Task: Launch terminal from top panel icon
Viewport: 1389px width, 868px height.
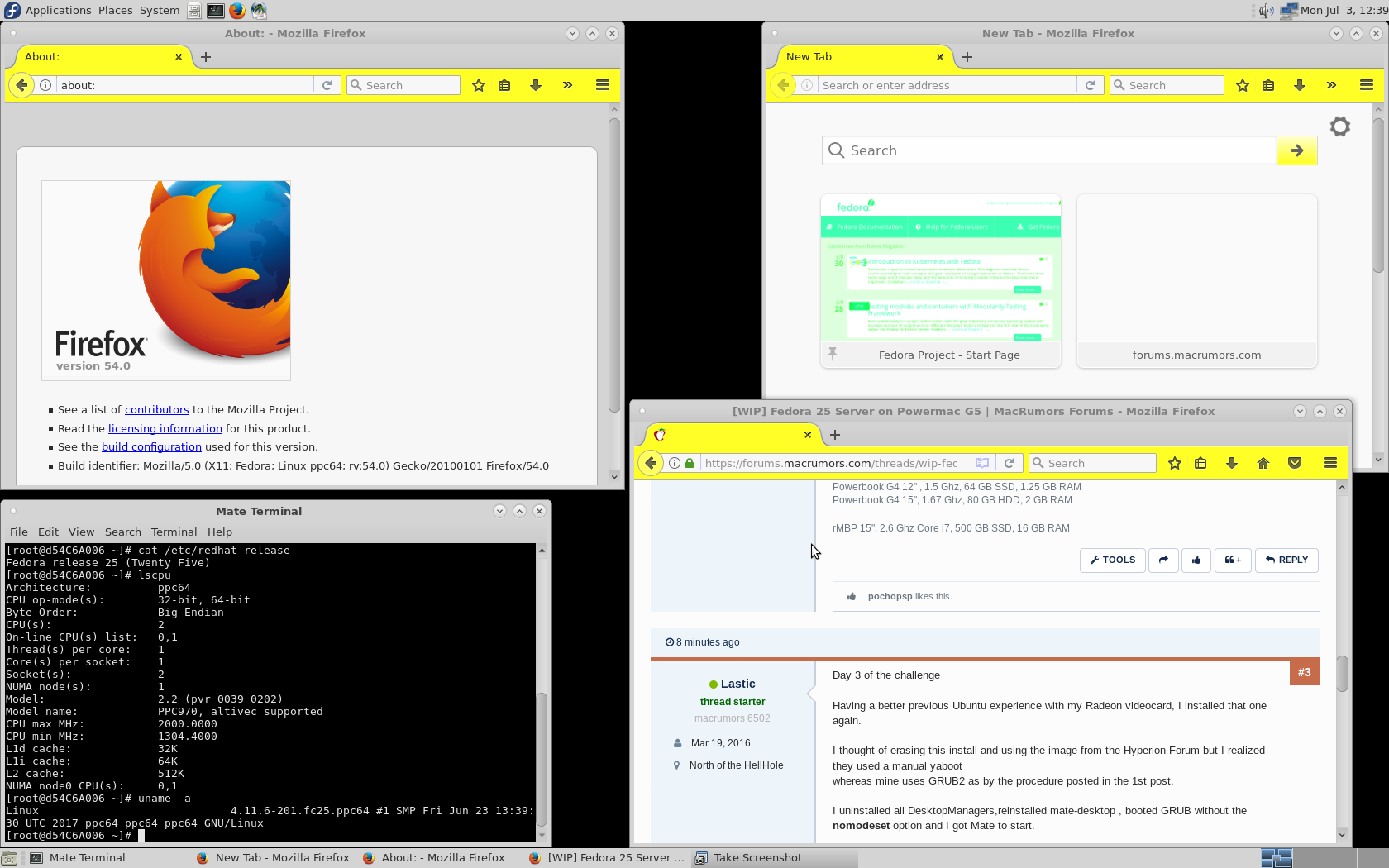Action: [x=215, y=10]
